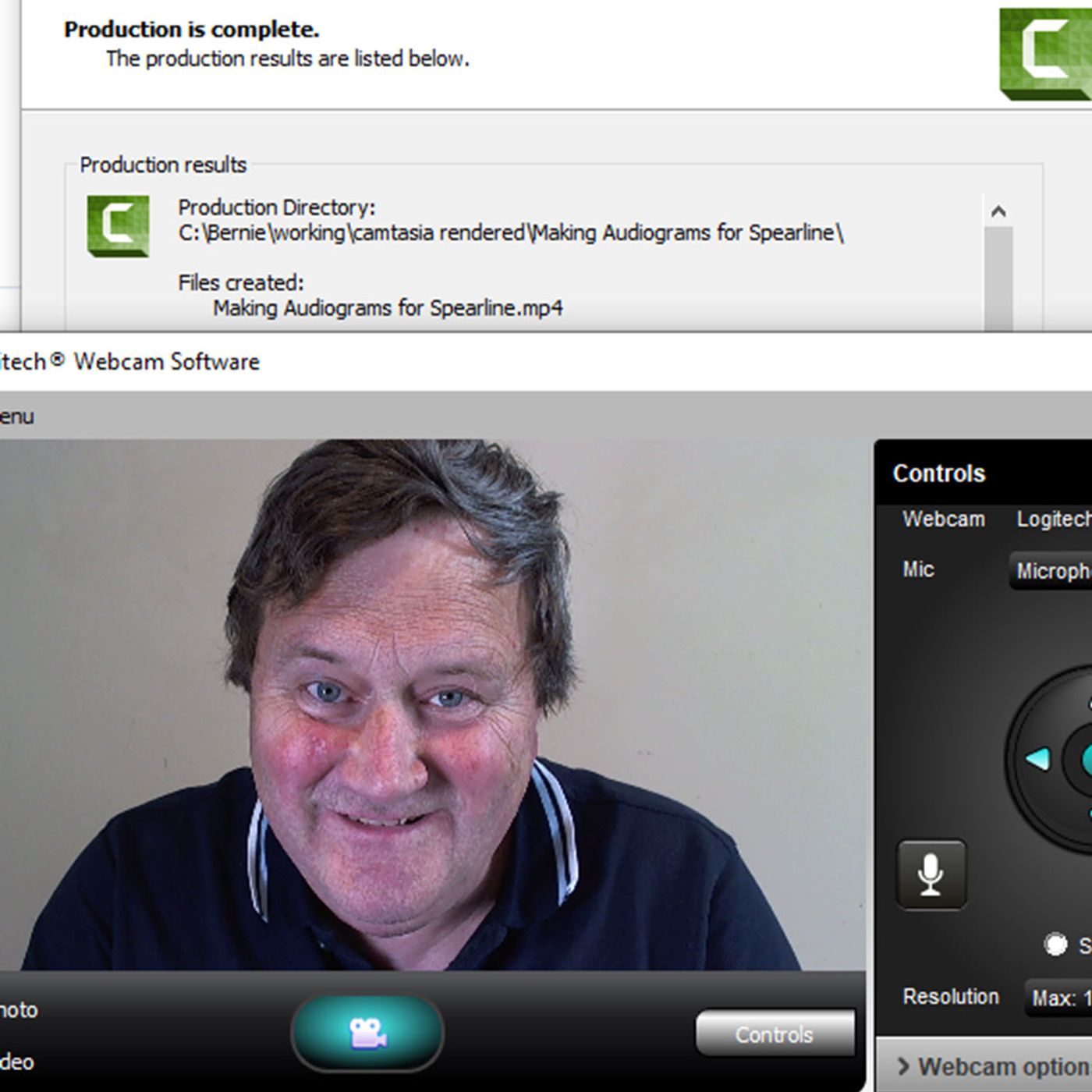1092x1092 pixels.
Task: Click the scrollbar up arrow in Production results
Action: coord(998,211)
